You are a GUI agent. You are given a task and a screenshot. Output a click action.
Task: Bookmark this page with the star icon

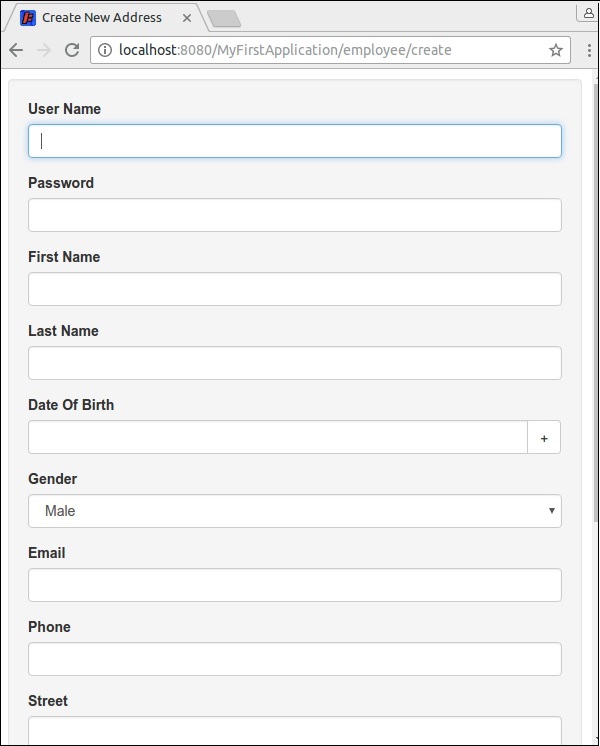556,50
